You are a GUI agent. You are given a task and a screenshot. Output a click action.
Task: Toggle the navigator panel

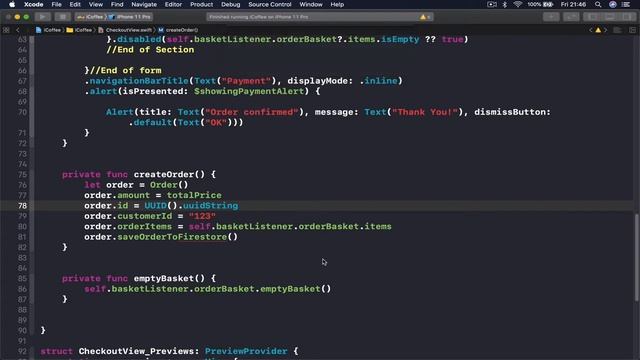(x=592, y=17)
